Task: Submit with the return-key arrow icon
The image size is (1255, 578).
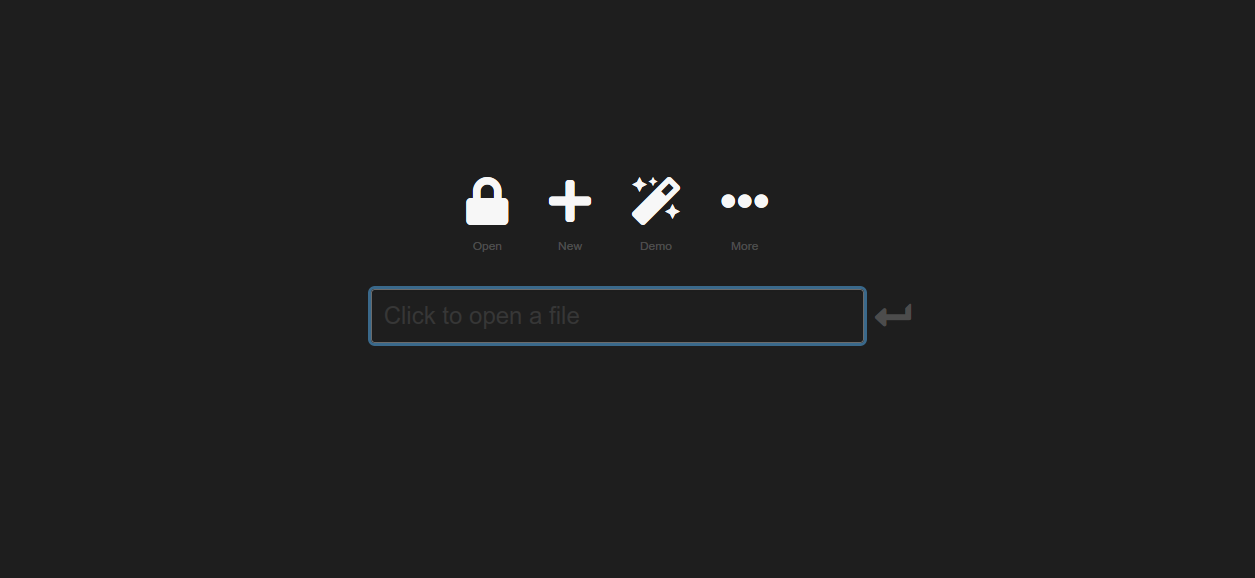Action: coord(893,316)
